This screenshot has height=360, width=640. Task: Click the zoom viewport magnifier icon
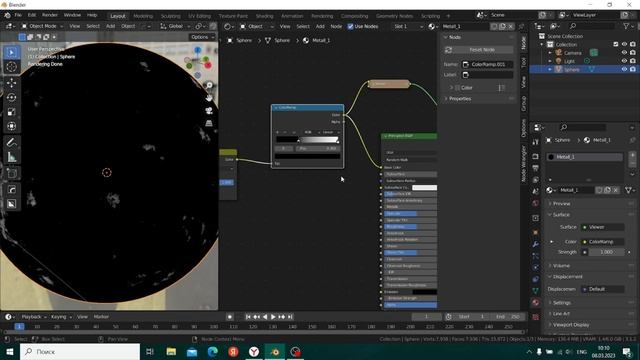209,85
